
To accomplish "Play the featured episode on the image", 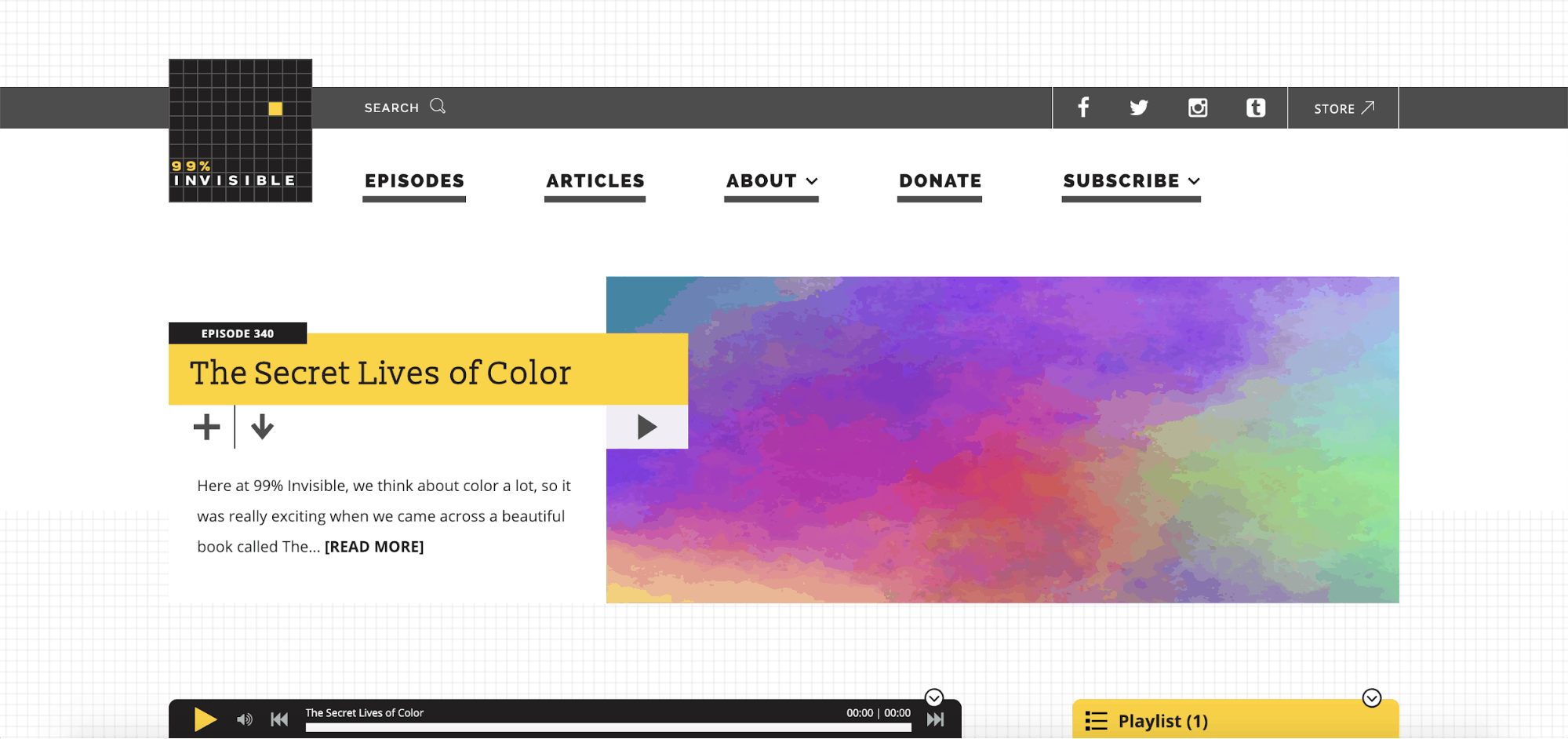I will (x=647, y=427).
